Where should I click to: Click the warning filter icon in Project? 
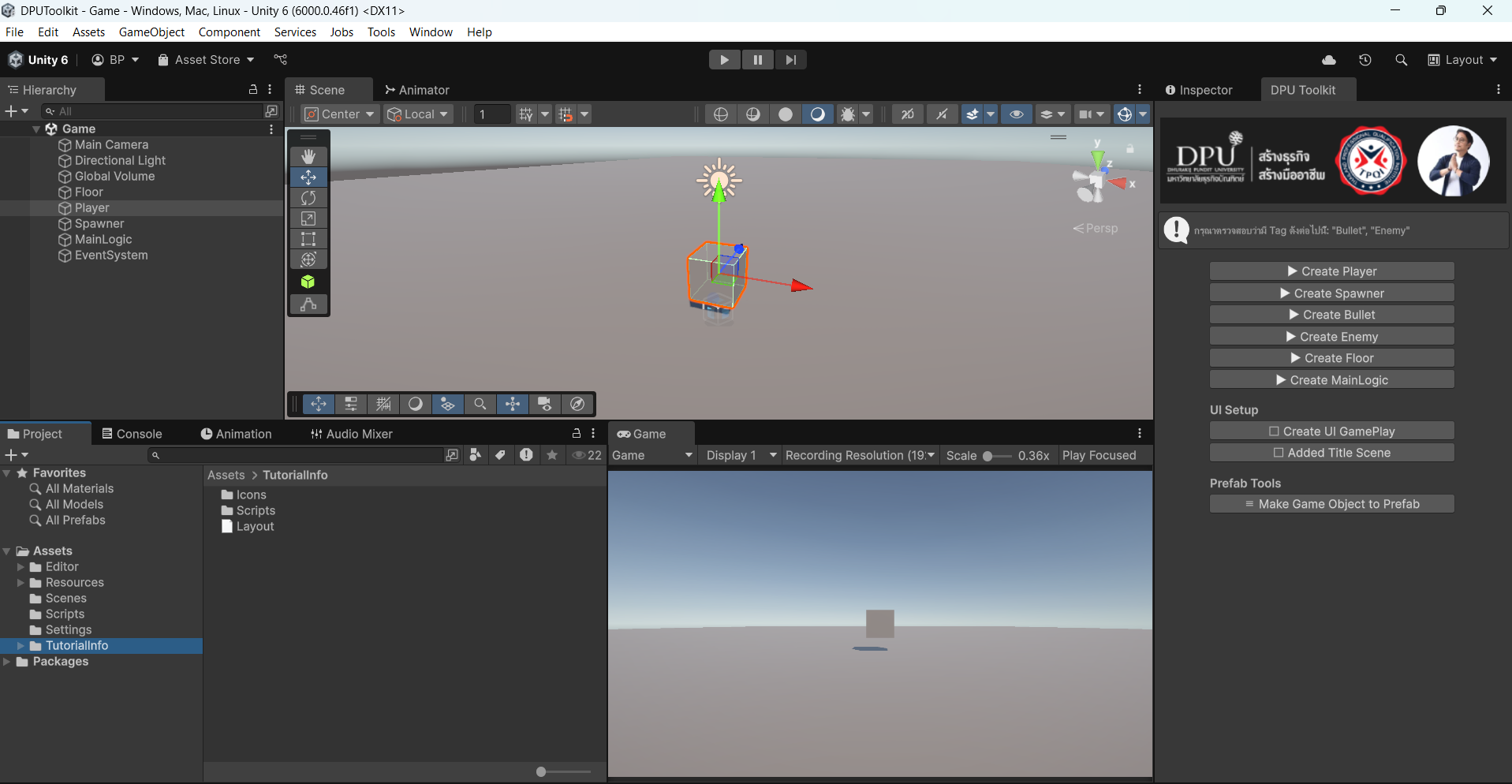click(x=526, y=455)
